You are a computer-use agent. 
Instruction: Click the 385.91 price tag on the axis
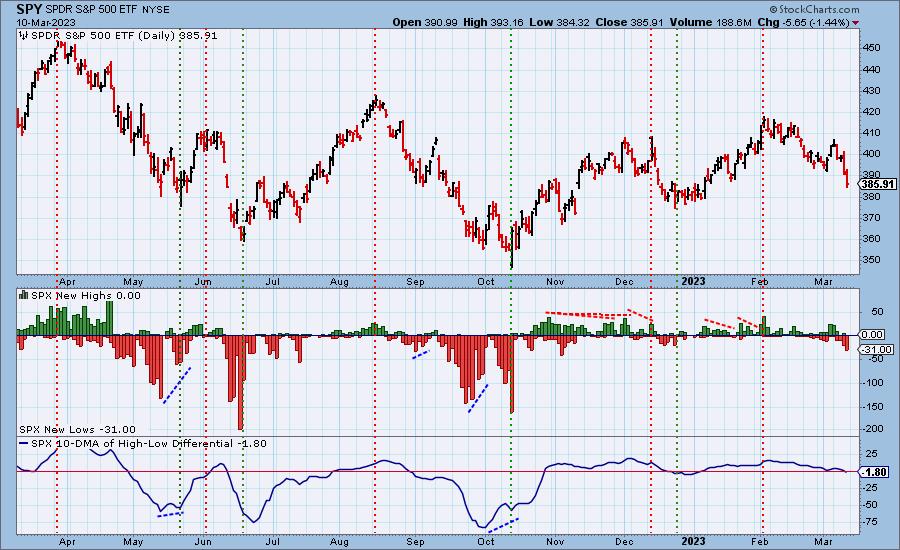click(878, 184)
